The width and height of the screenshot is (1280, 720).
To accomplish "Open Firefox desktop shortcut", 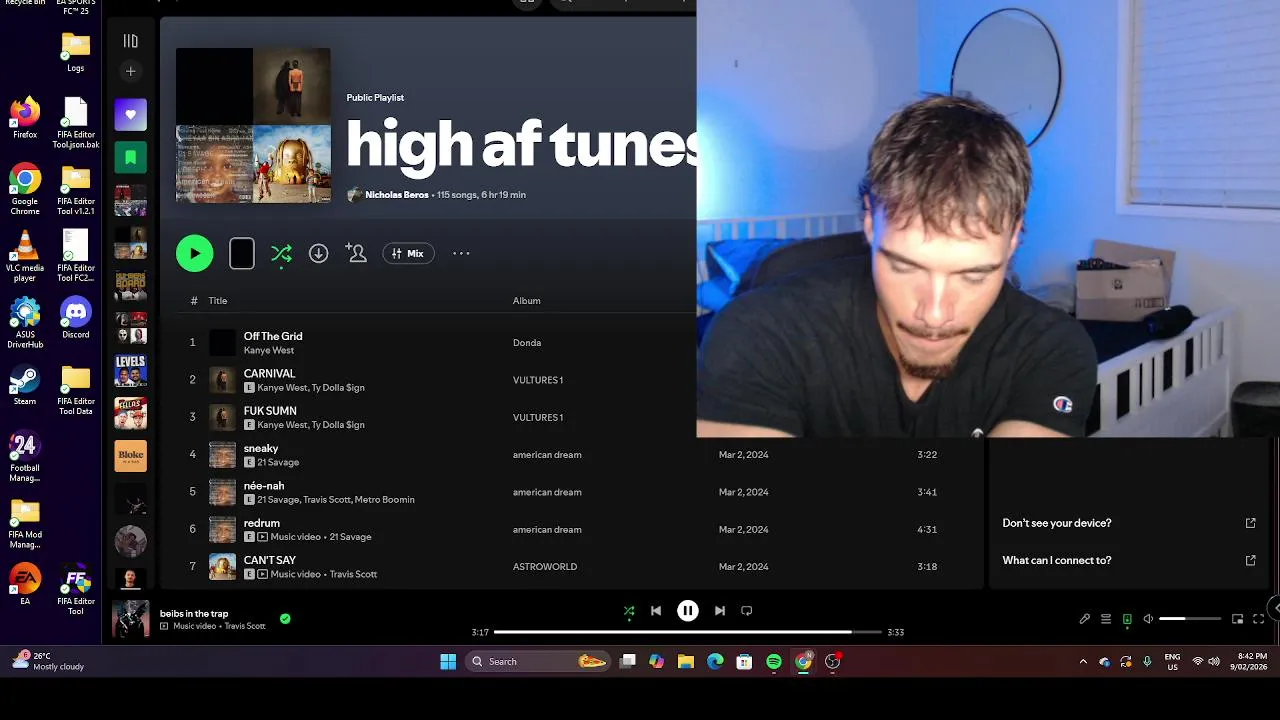I will tap(25, 118).
